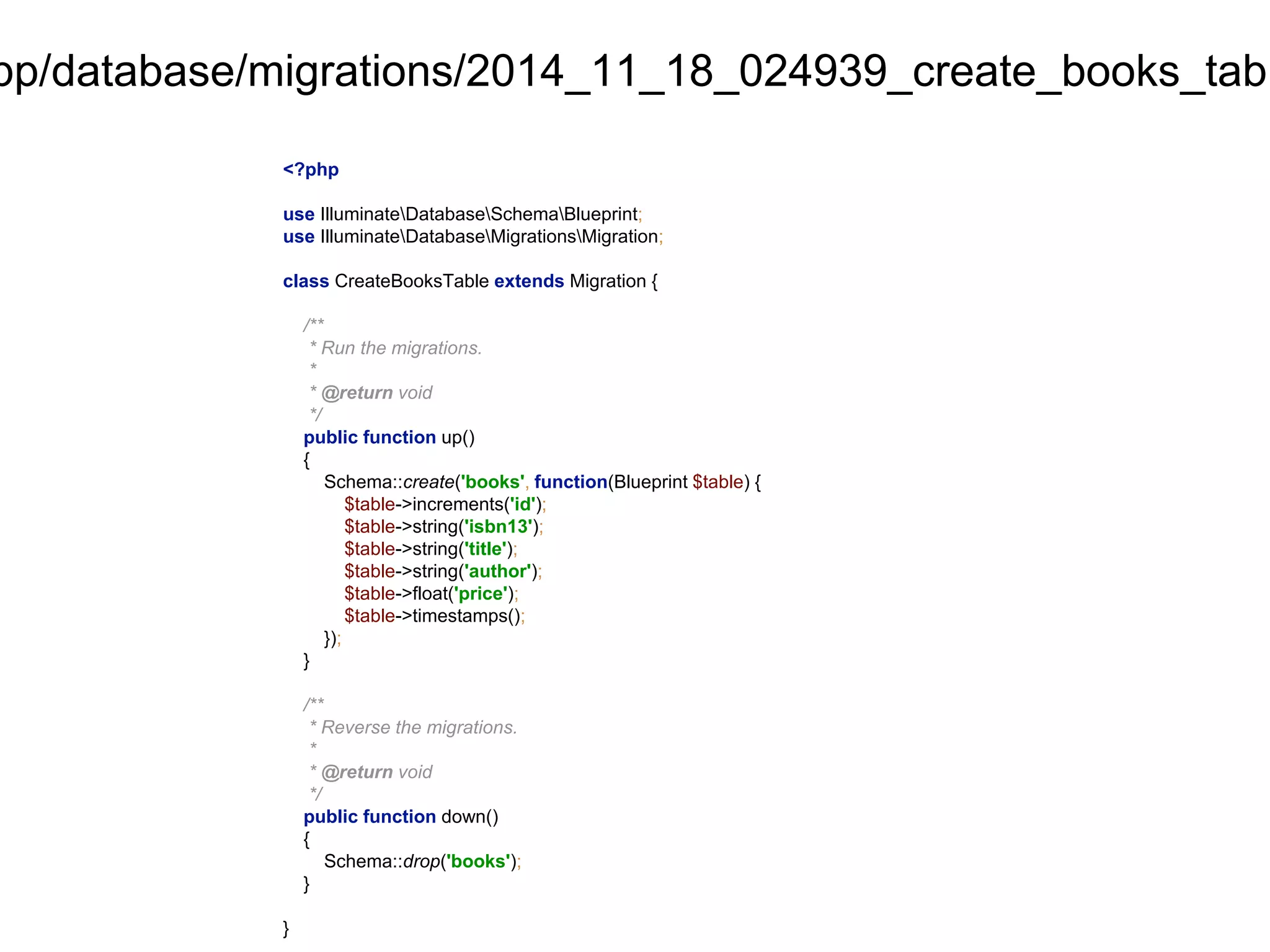1270x952 pixels.
Task: Click the "Schema::drop('books');" line
Action: (x=423, y=862)
